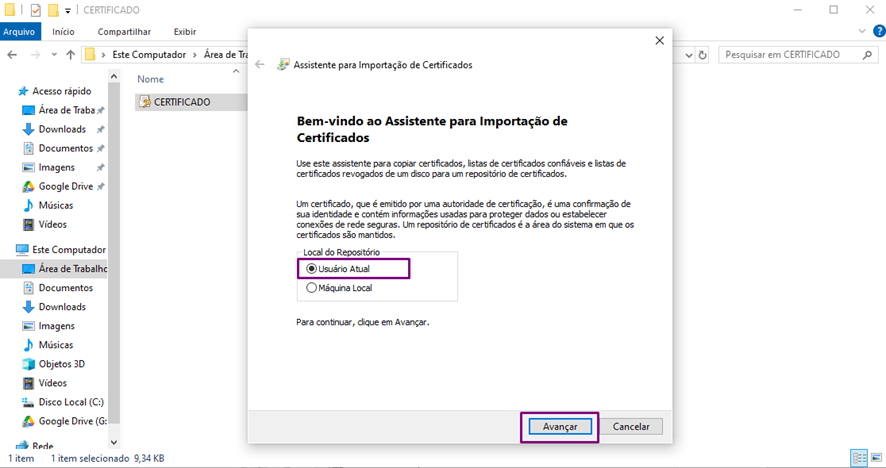The image size is (886, 468).
Task: Click the Pesquisar em CERTIFICADO search box
Action: pyautogui.click(x=791, y=55)
